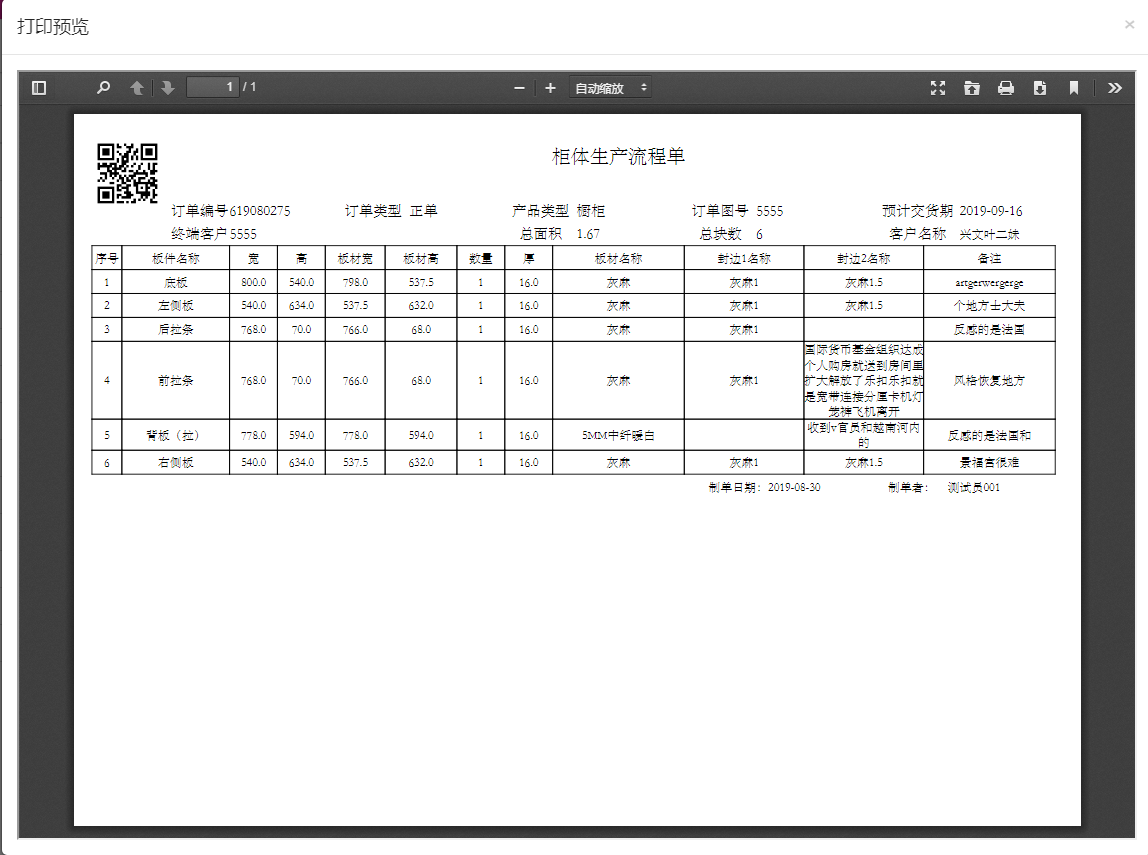Open the document search tool
The image size is (1148, 855).
coord(103,88)
